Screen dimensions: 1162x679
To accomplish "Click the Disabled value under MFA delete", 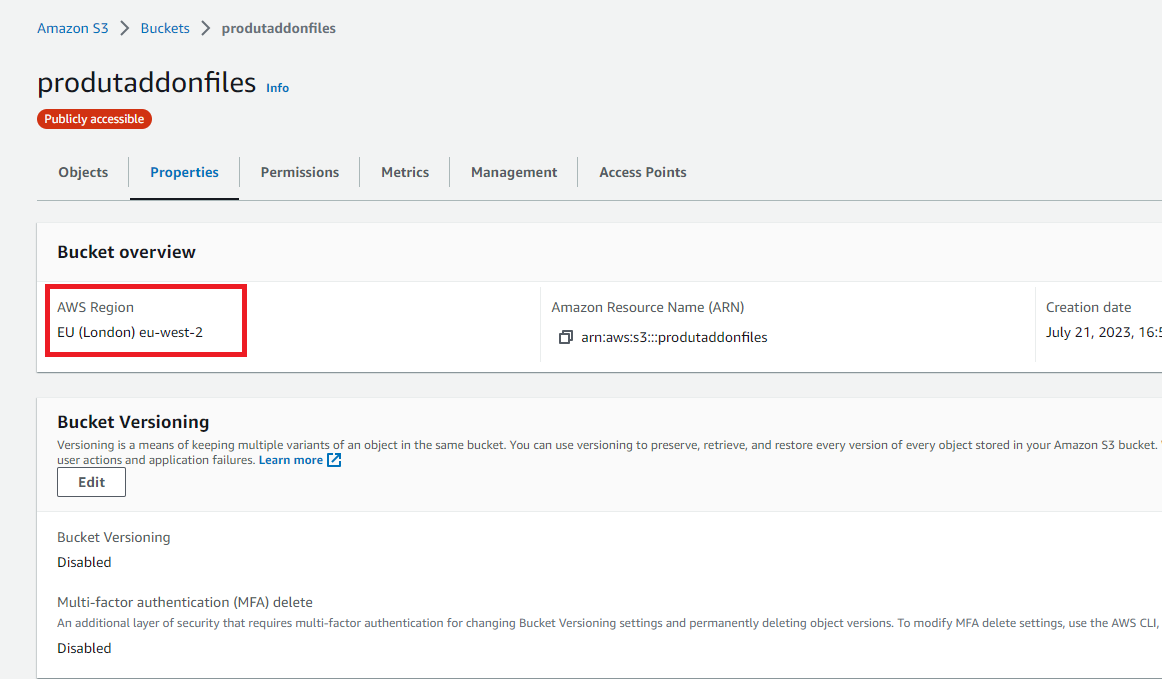I will pyautogui.click(x=84, y=648).
